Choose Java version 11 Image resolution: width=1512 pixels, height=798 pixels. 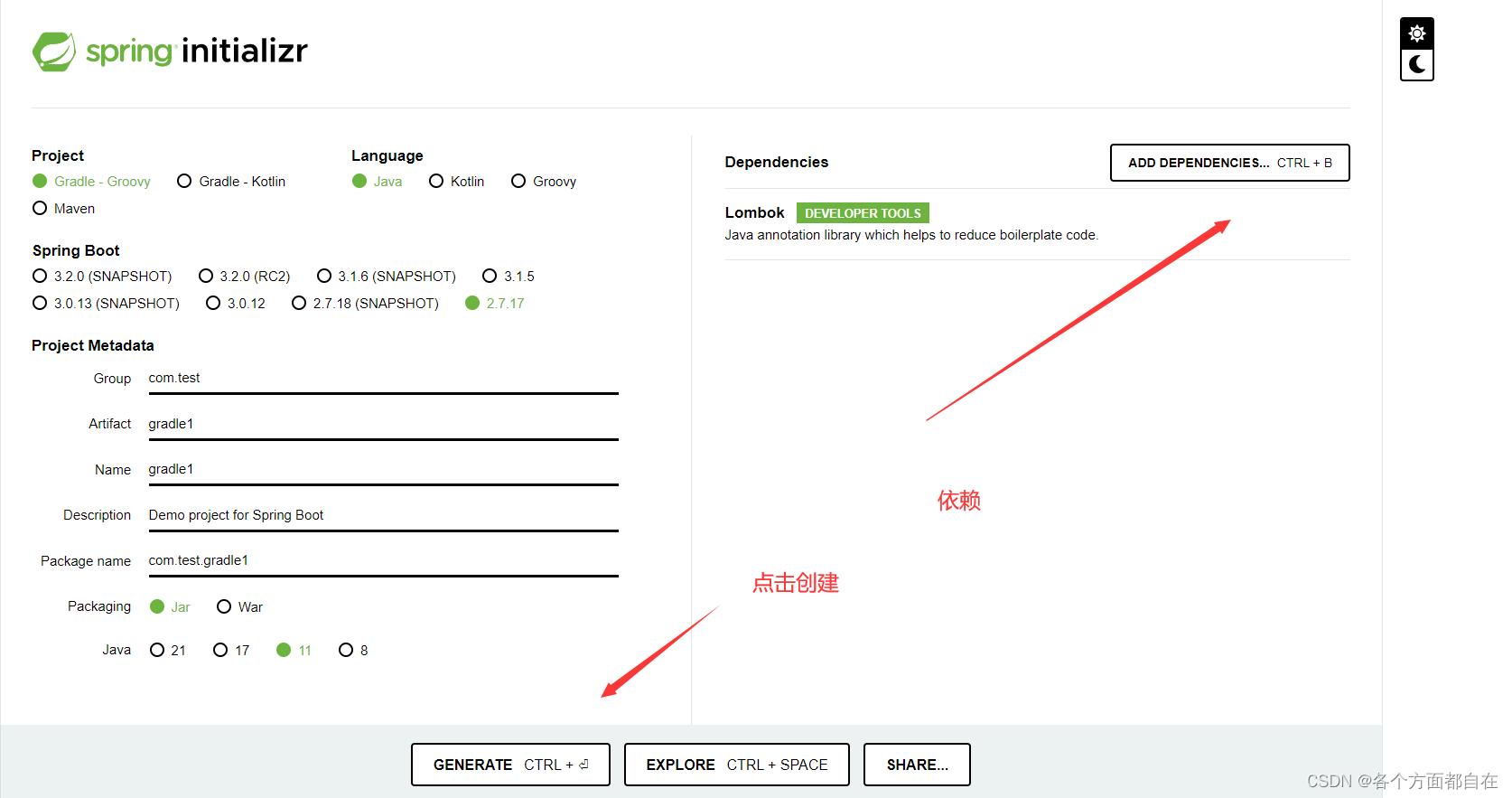point(294,651)
